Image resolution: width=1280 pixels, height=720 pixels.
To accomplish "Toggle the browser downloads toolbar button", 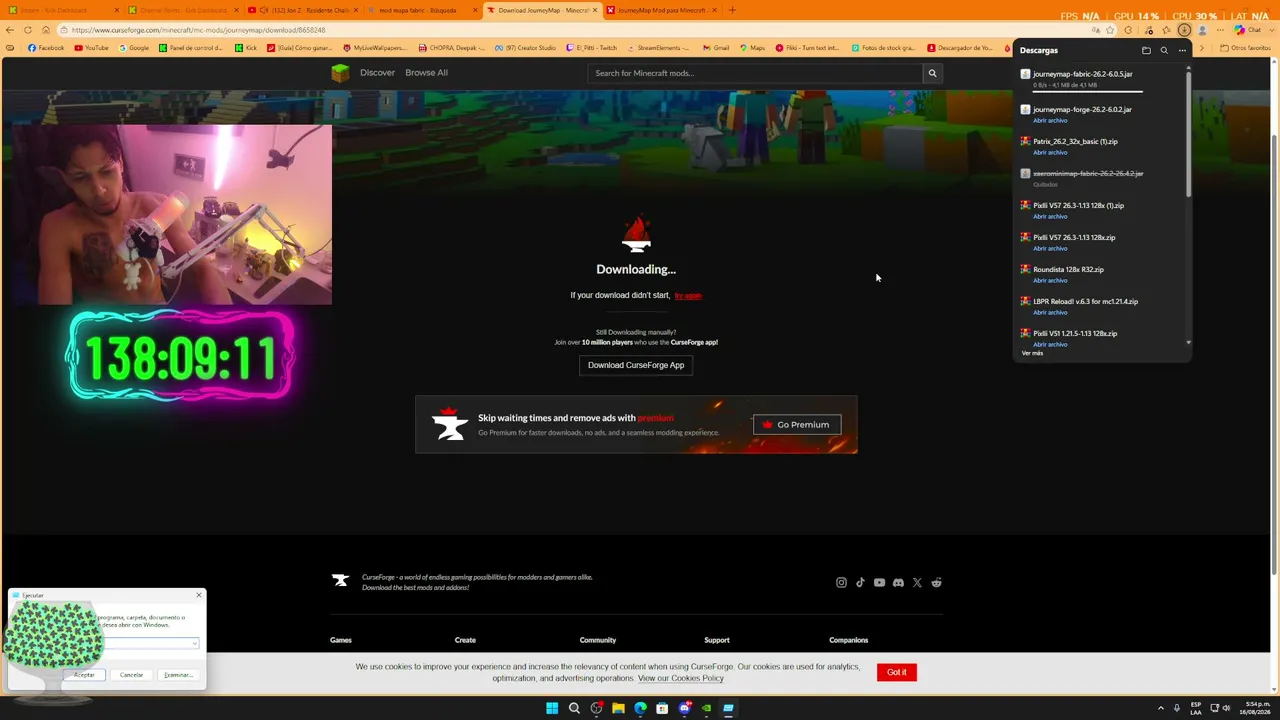I will (1184, 30).
